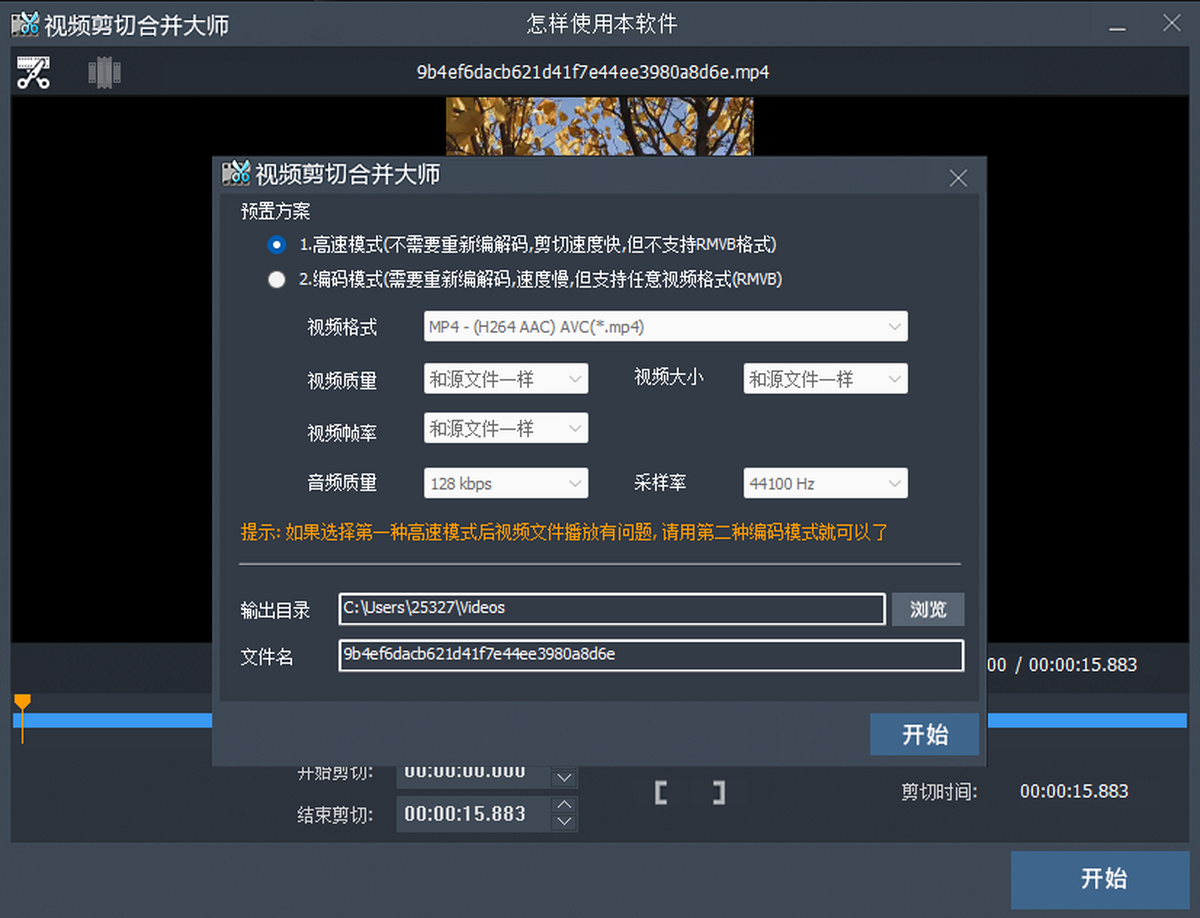Screen dimensions: 1200x918
Task: Open the video size dropdown
Action: pyautogui.click(x=825, y=379)
